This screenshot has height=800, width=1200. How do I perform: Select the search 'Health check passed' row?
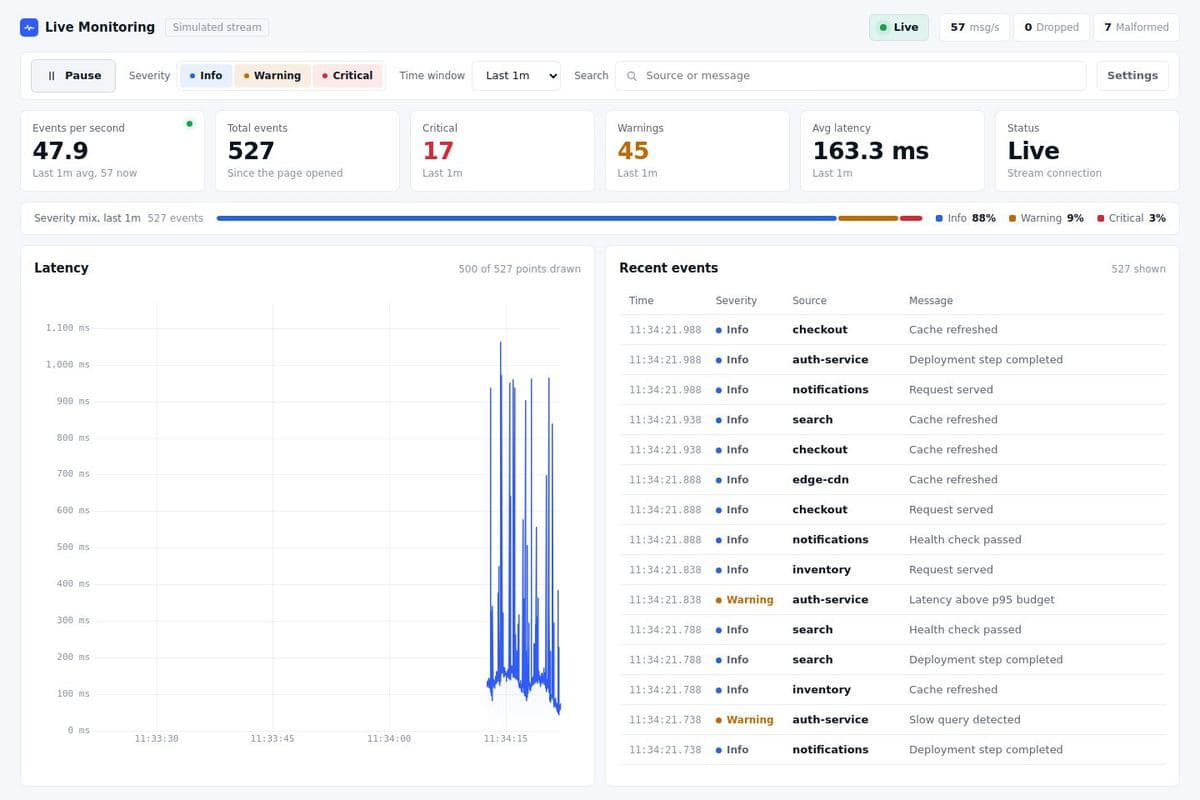(x=892, y=630)
